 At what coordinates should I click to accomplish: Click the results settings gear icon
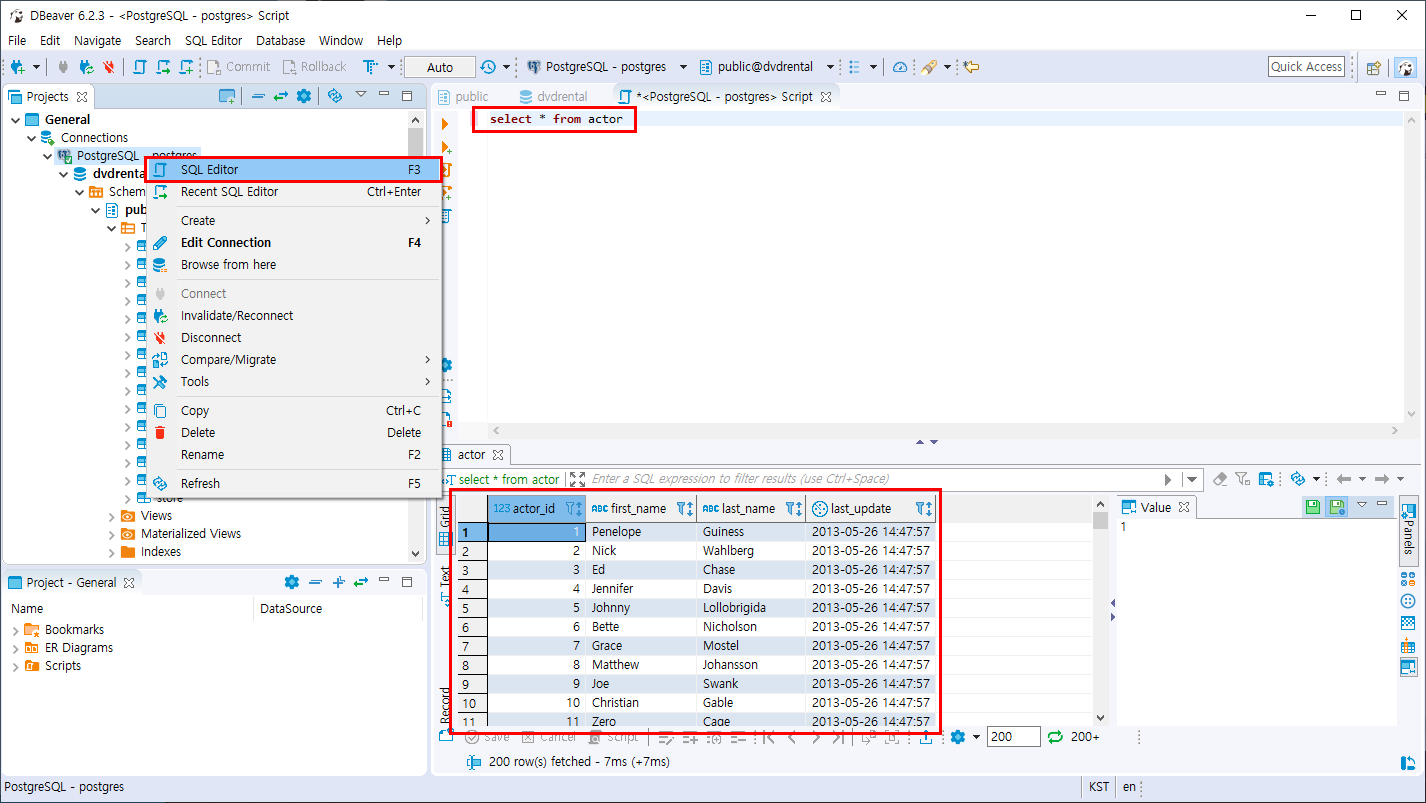tap(958, 737)
